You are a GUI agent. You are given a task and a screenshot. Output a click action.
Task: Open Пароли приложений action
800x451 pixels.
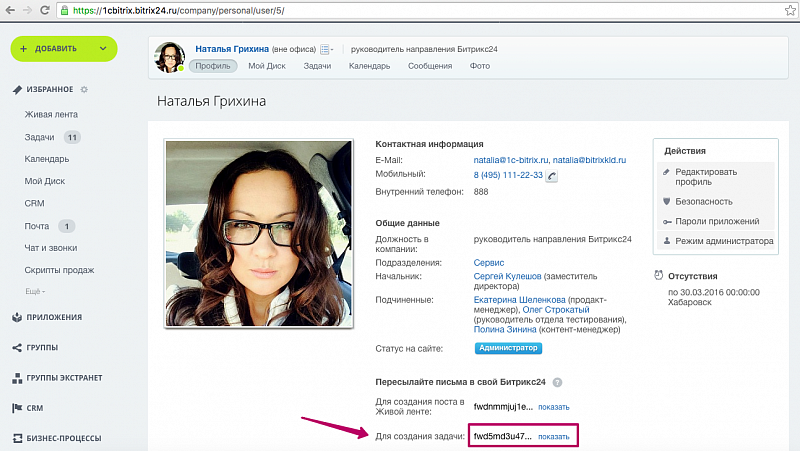717,221
